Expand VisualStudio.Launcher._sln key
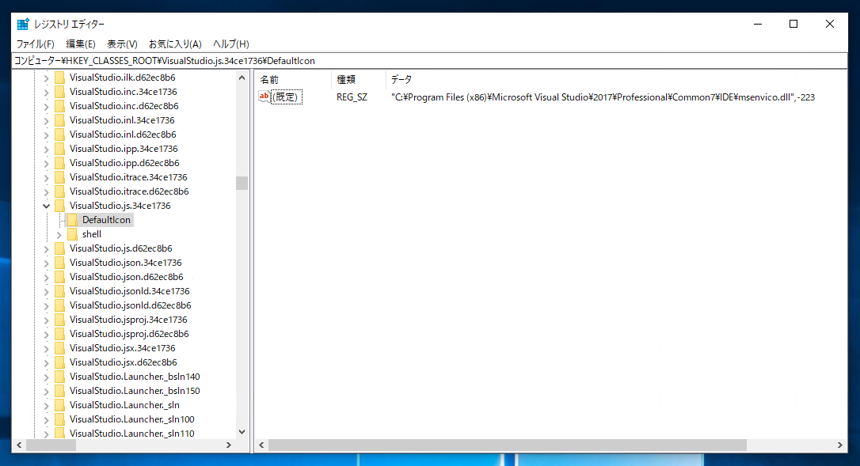The image size is (860, 466). [x=46, y=406]
